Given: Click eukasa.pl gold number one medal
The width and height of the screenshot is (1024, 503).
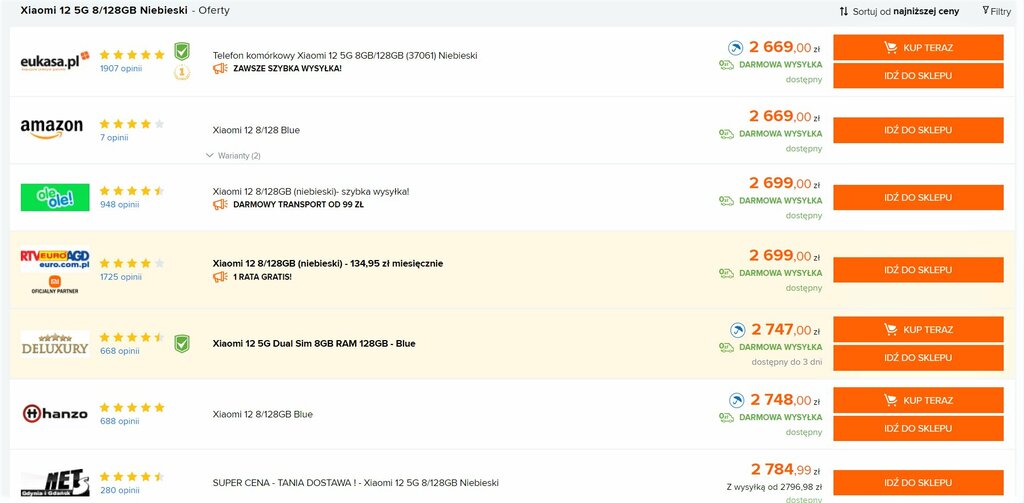Looking at the screenshot, I should 182,72.
